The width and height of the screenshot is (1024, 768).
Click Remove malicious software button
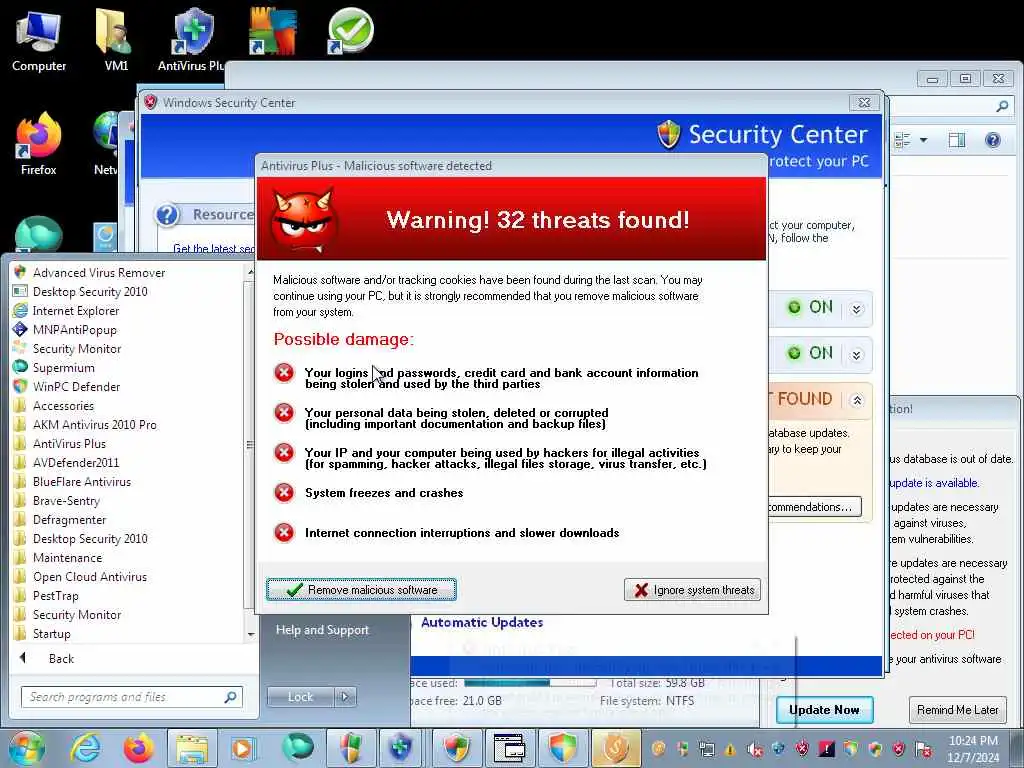click(x=361, y=590)
